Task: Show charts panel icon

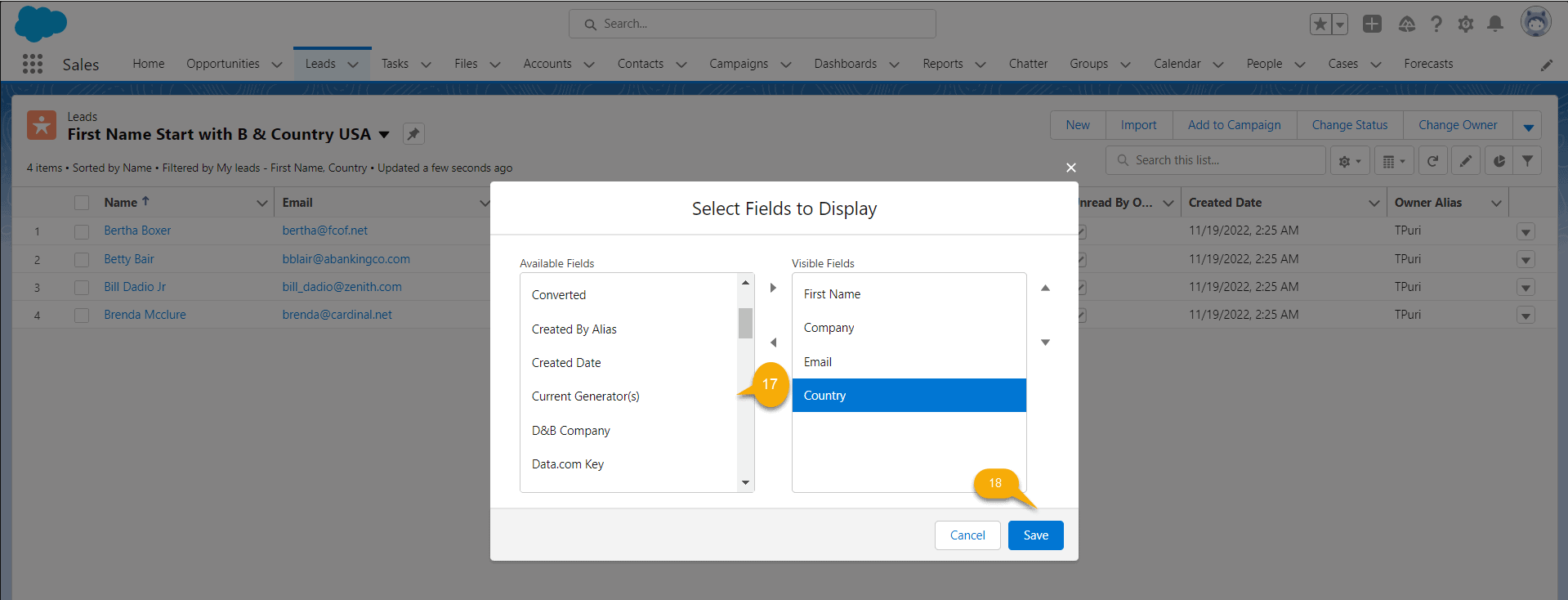Action: [1499, 161]
